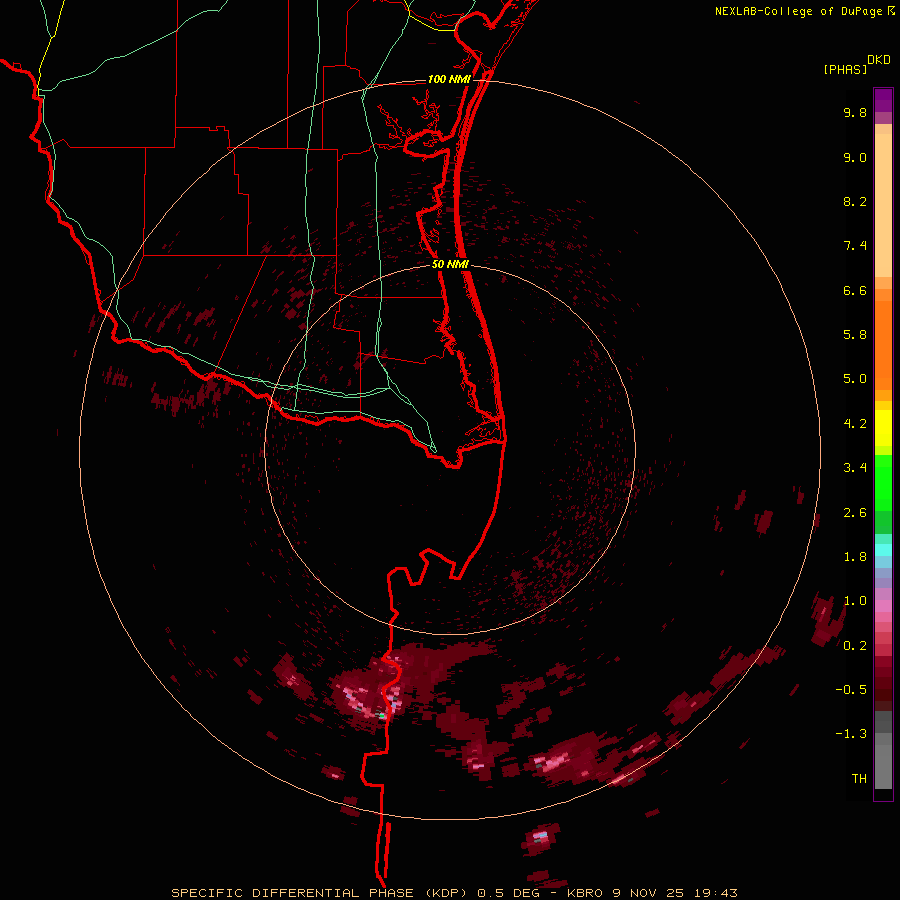
Task: Click the 100 NMI range ring label
Action: coord(449,79)
